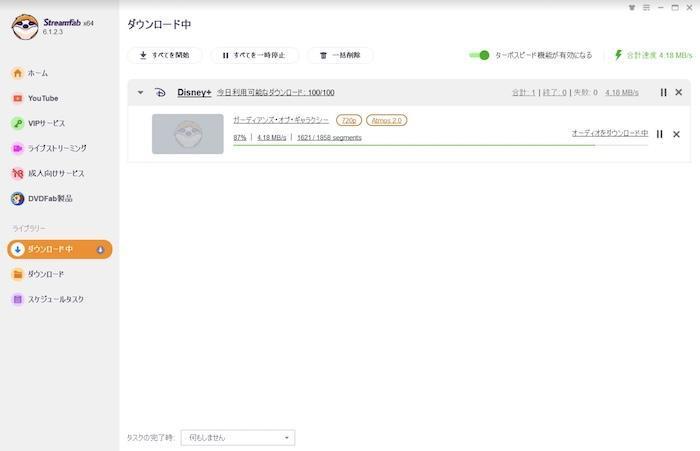Image resolution: width=700 pixels, height=451 pixels.
Task: Toggle the turbo speed switch
Action: point(479,55)
